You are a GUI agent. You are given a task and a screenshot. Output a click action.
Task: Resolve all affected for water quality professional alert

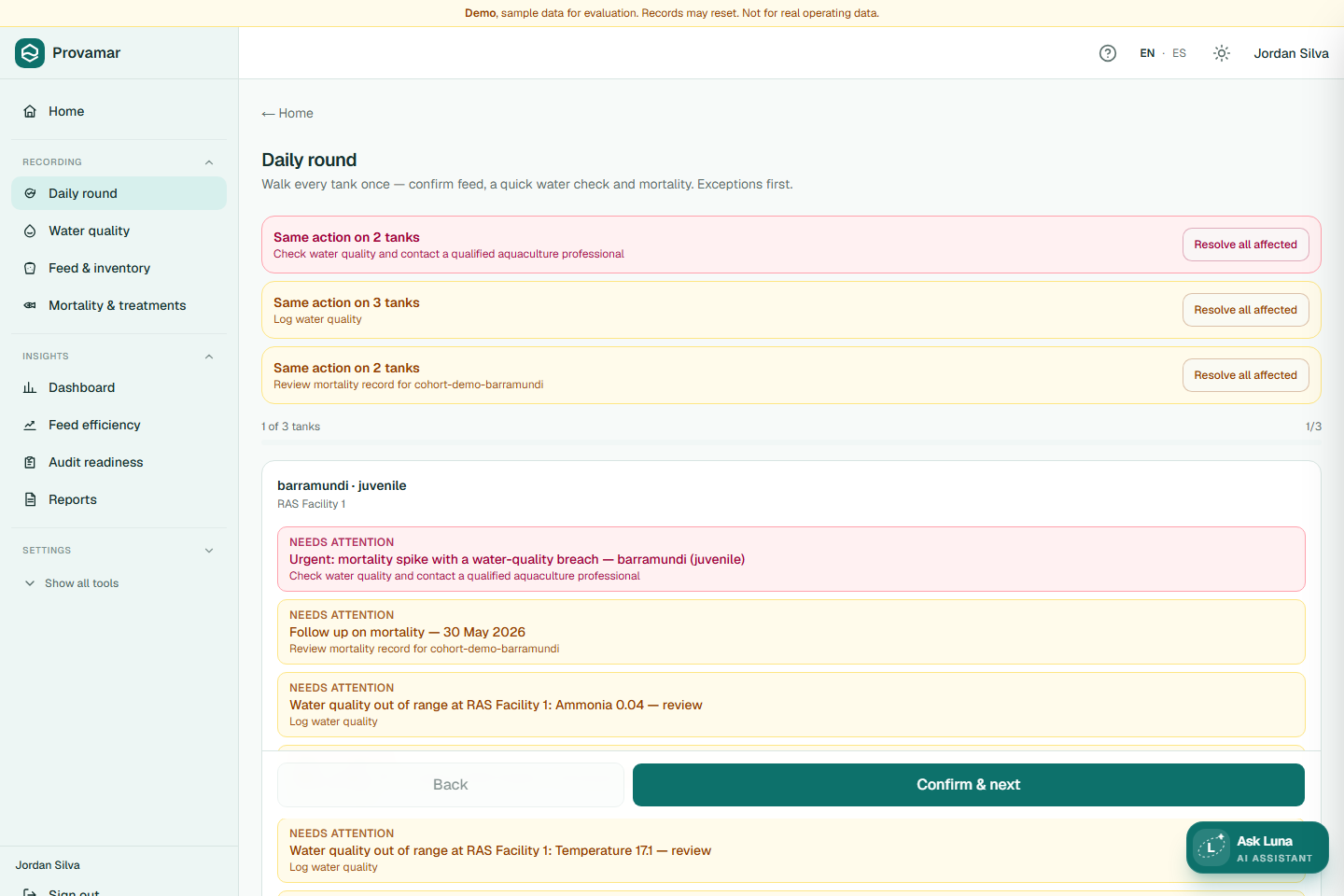(1245, 245)
